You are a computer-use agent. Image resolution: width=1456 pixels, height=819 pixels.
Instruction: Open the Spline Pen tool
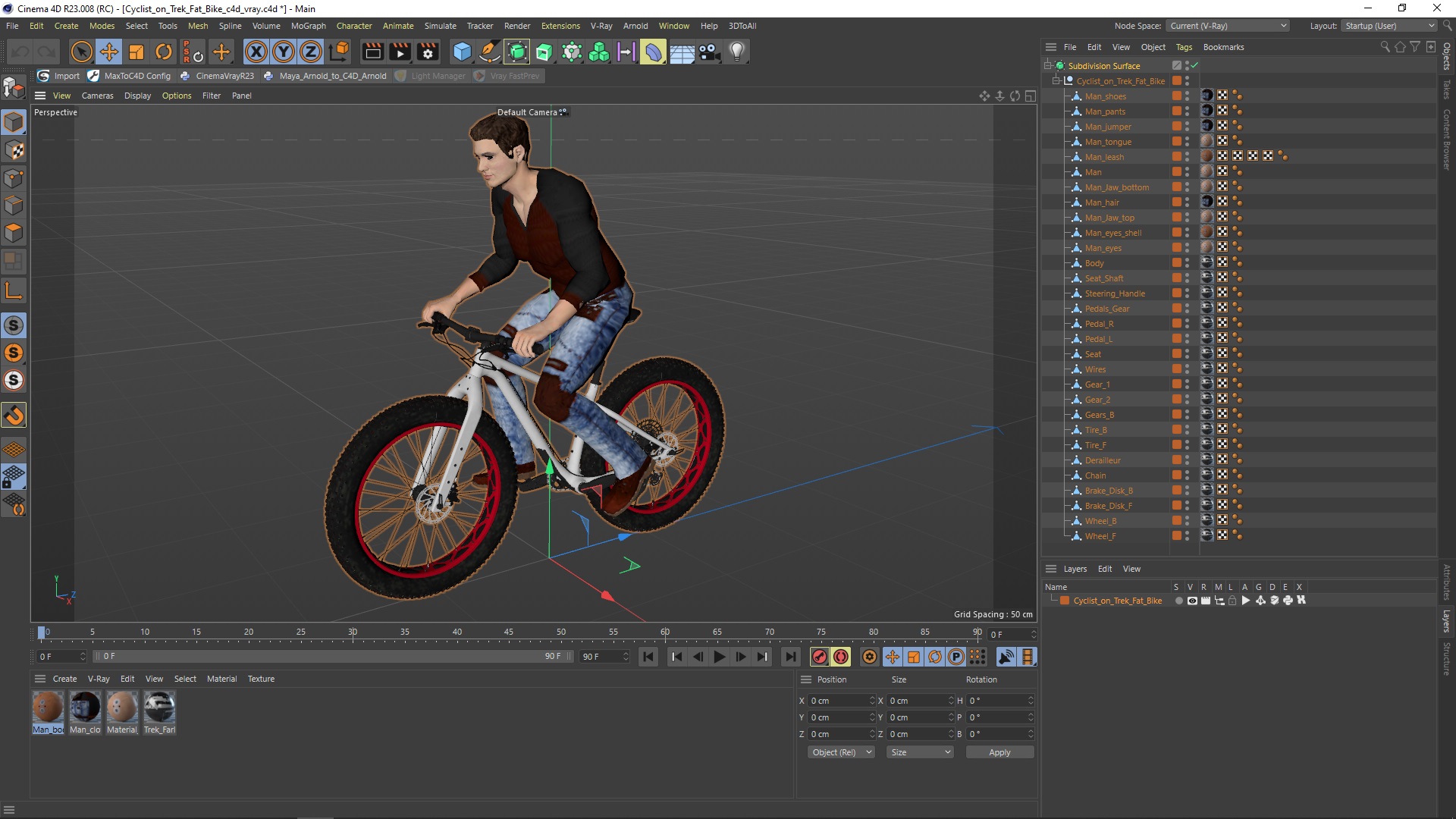pyautogui.click(x=490, y=52)
